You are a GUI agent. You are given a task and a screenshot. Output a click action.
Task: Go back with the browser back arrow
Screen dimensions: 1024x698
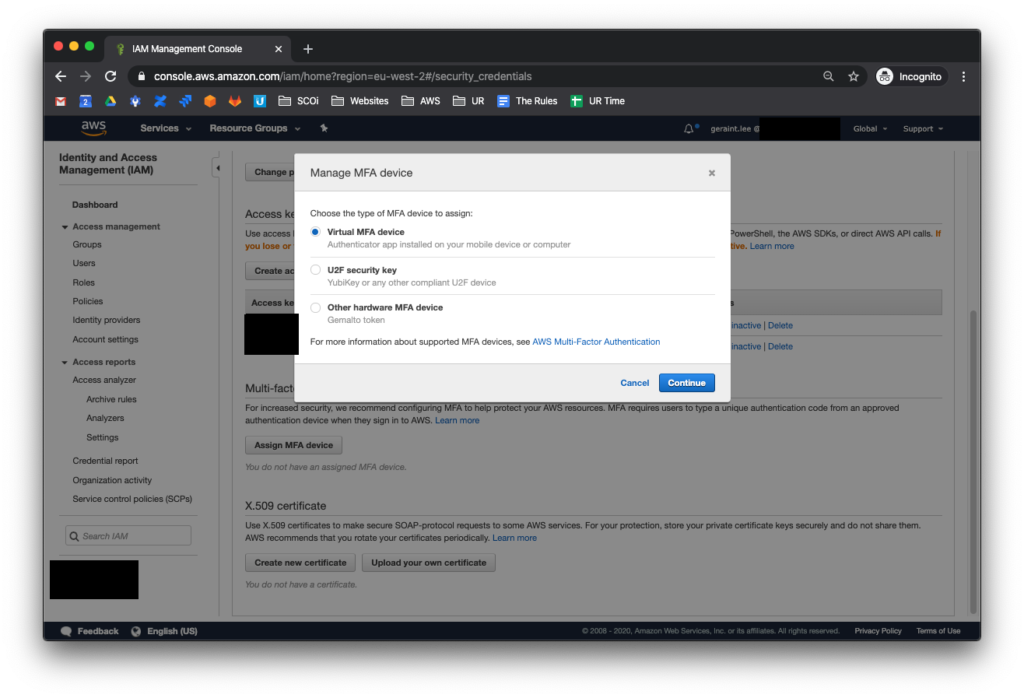(61, 76)
